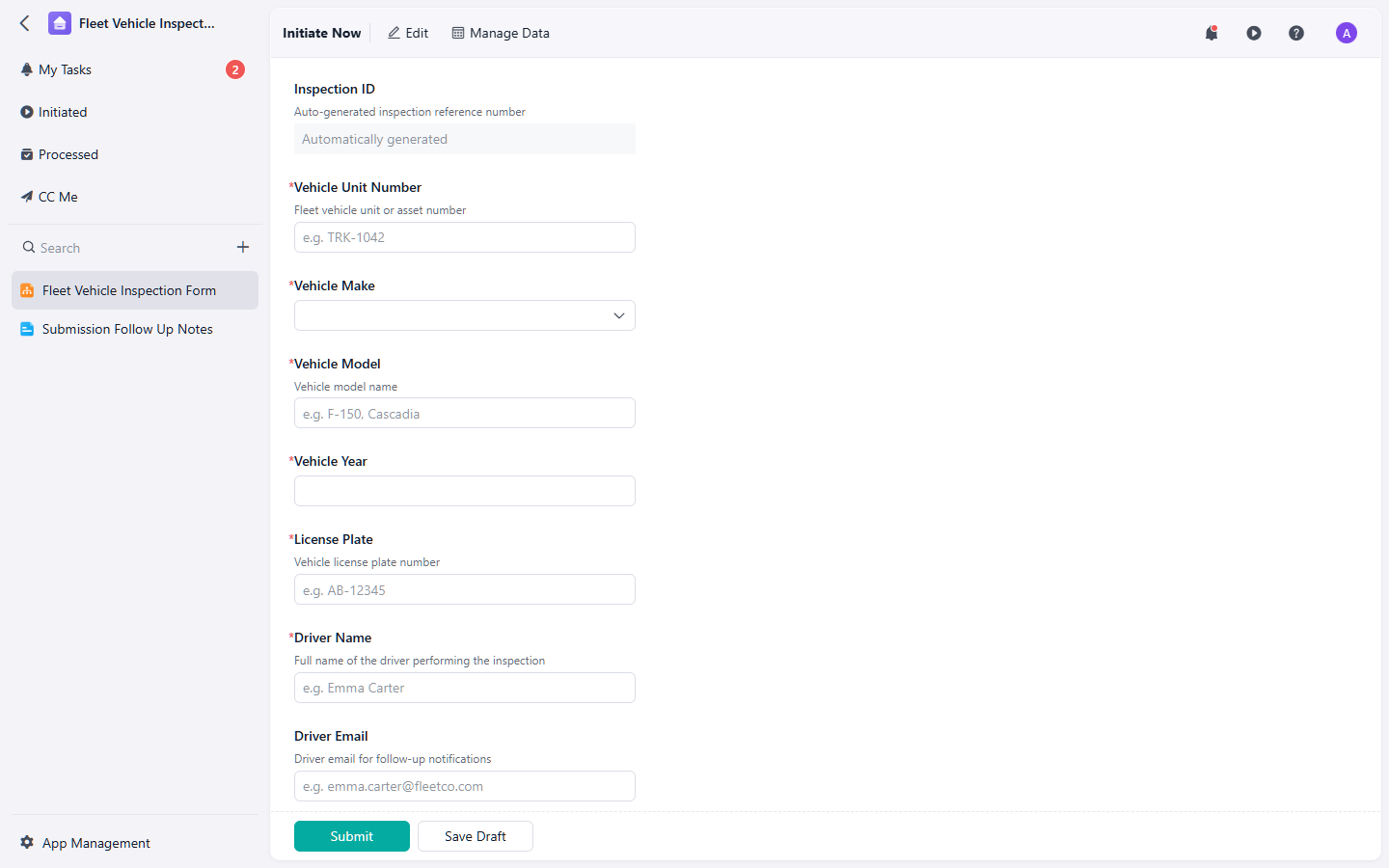Click the App Management gear icon
This screenshot has width=1389, height=868.
(x=27, y=842)
